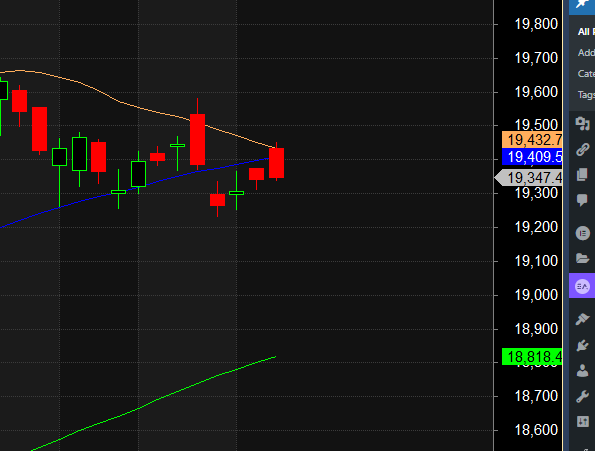Click the 19,200 price axis label
The width and height of the screenshot is (595, 451).
coord(536,227)
